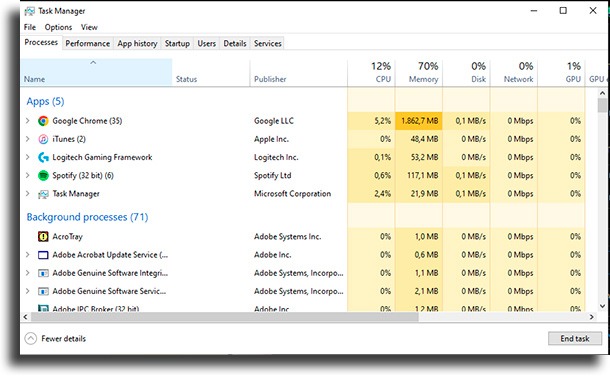This screenshot has height=385, width=610.
Task: Click the vertical scrollbar down arrow
Action: (x=602, y=306)
